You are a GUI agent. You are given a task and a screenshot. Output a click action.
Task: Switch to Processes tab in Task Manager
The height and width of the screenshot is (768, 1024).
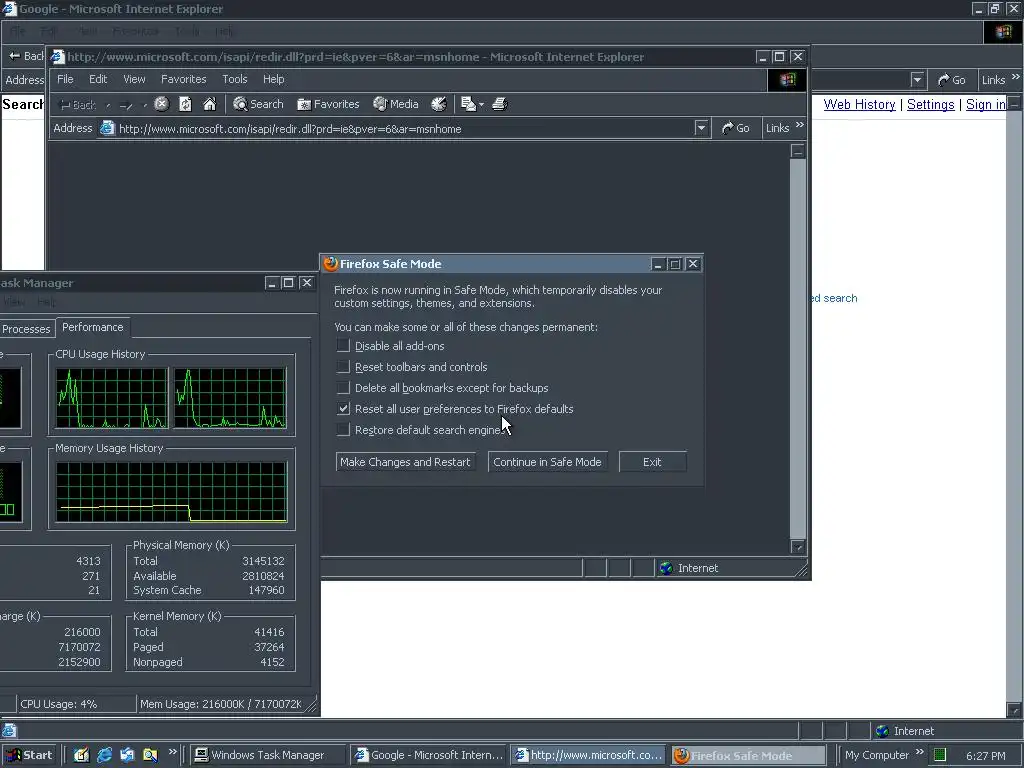tap(26, 328)
